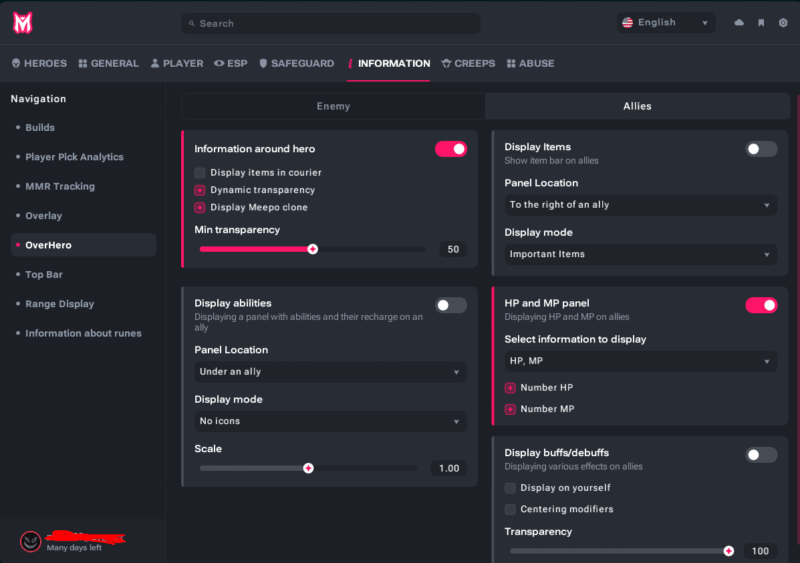Disable HP and MP panel switch

pos(761,305)
